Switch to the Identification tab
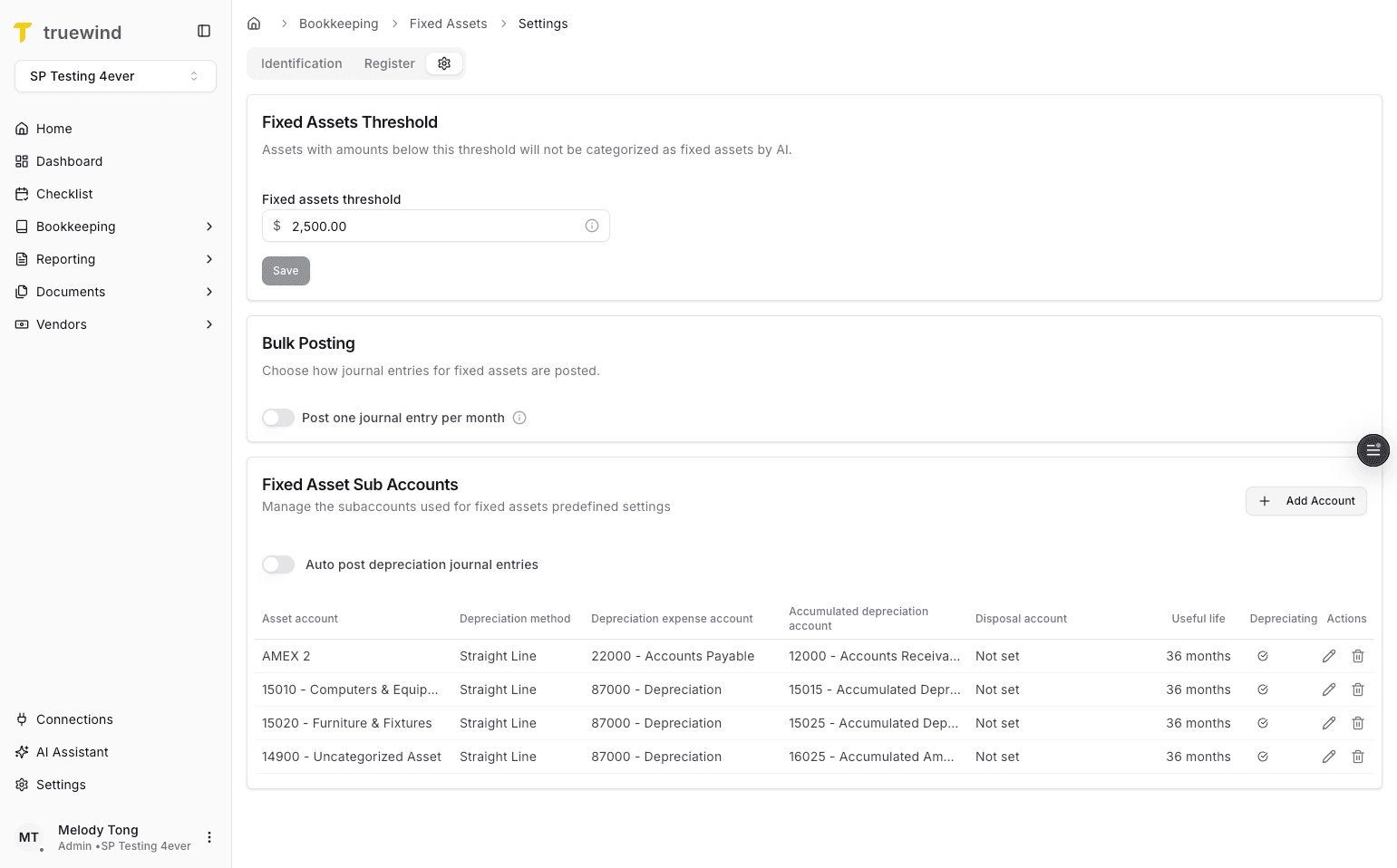Image resolution: width=1397 pixels, height=868 pixels. point(301,63)
